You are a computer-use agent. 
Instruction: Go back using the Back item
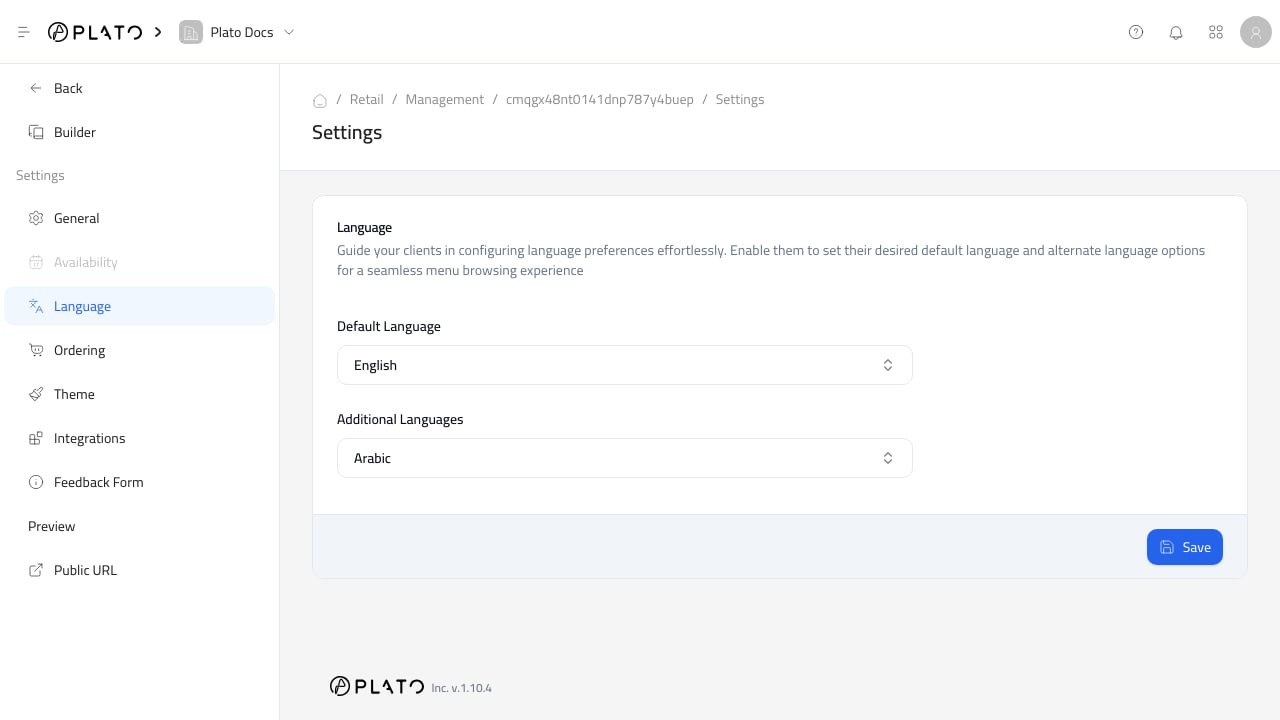pos(140,88)
